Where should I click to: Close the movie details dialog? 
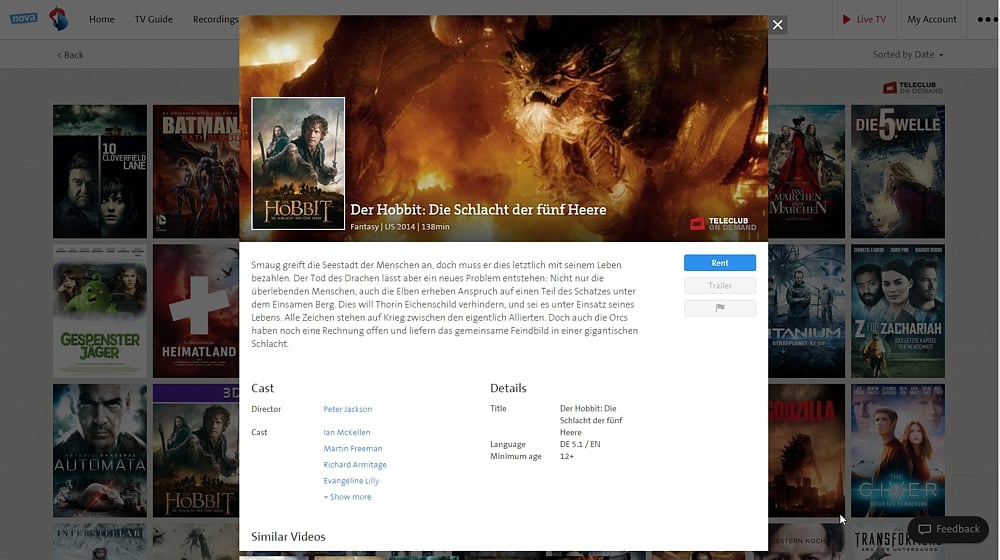tap(777, 25)
